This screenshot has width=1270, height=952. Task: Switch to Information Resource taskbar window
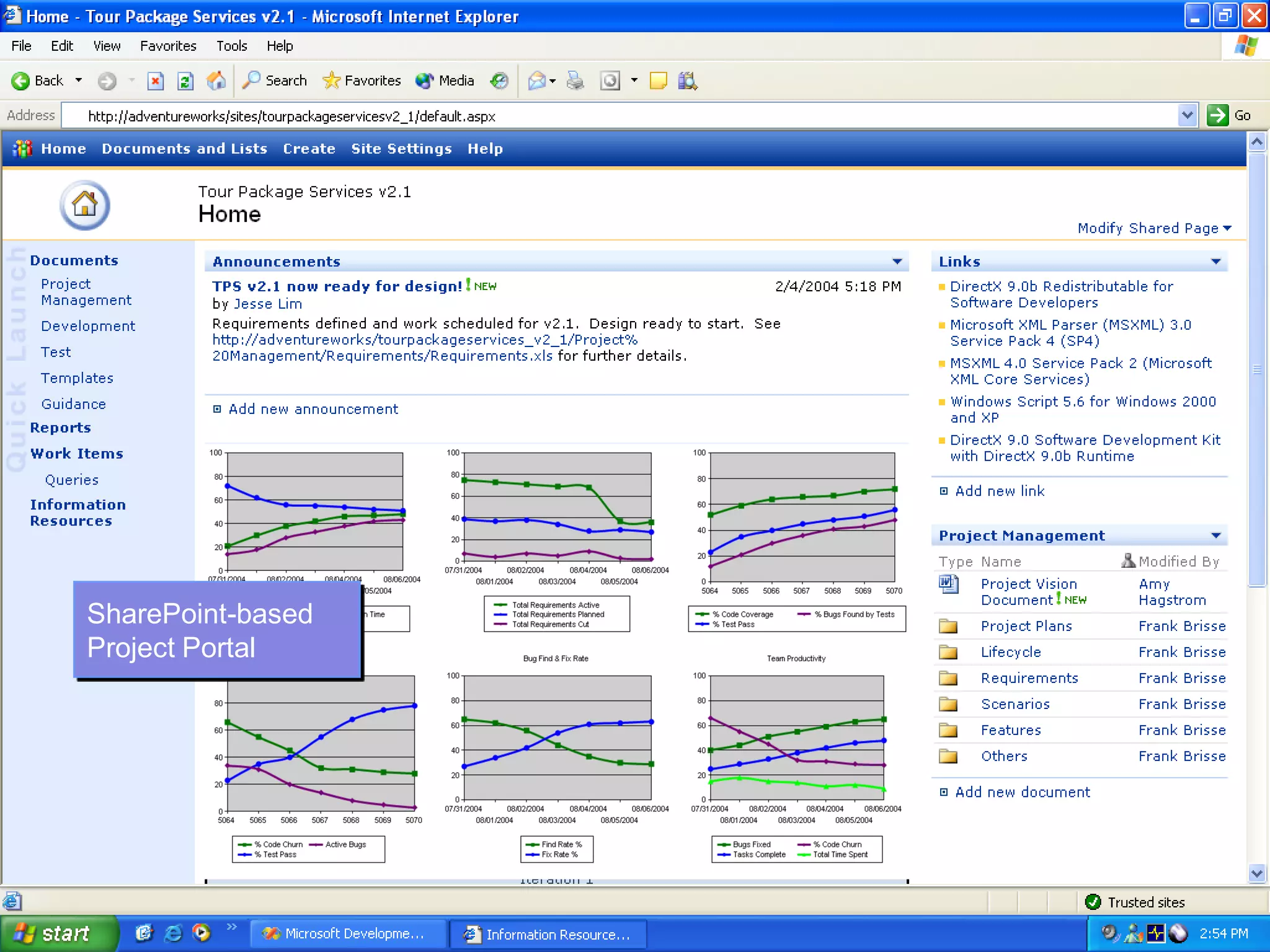[x=548, y=934]
